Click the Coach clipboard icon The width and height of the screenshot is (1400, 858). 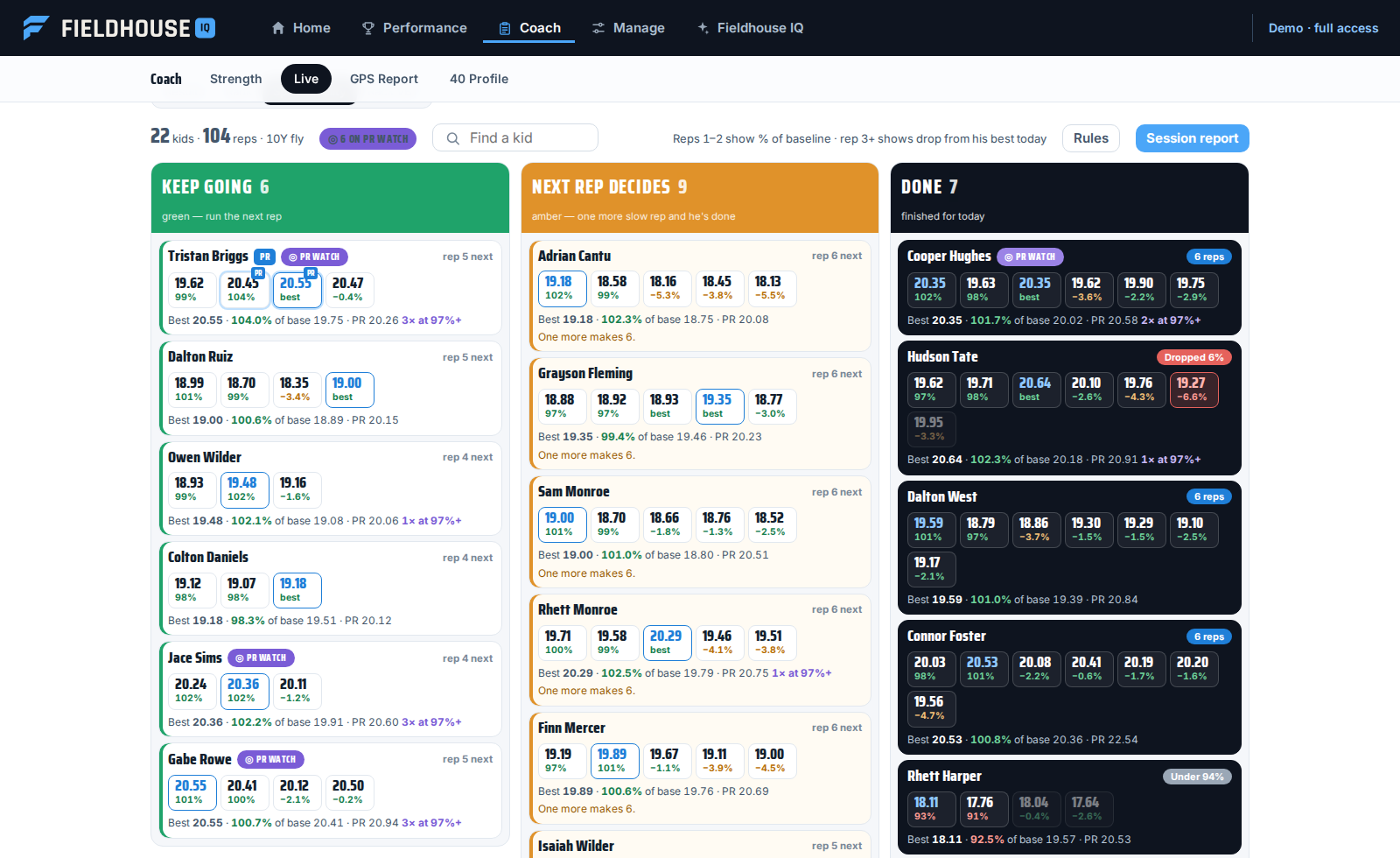[x=505, y=28]
